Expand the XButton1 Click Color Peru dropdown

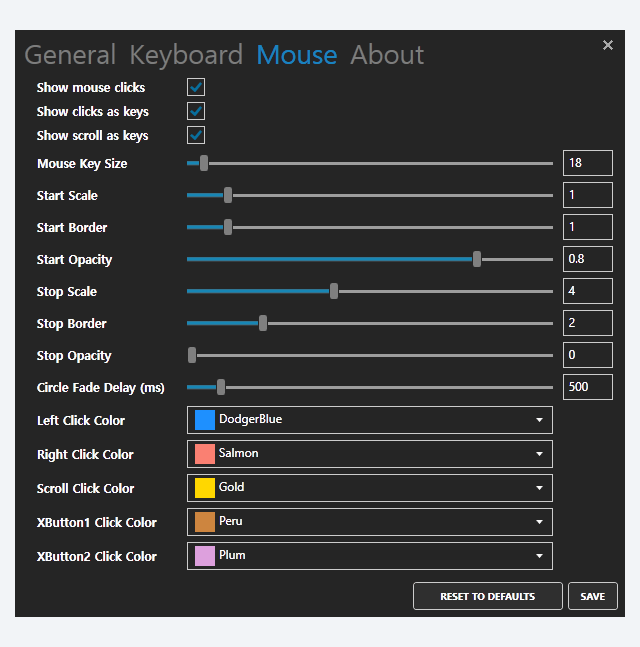pos(370,522)
